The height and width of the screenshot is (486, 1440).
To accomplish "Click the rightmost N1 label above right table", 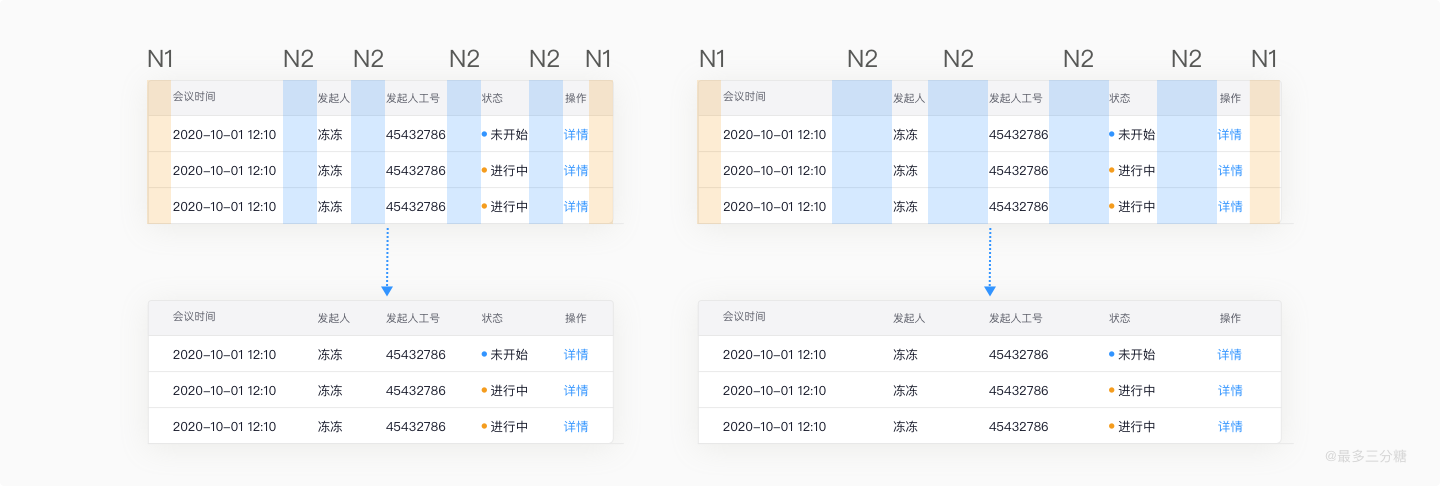I will (1264, 59).
